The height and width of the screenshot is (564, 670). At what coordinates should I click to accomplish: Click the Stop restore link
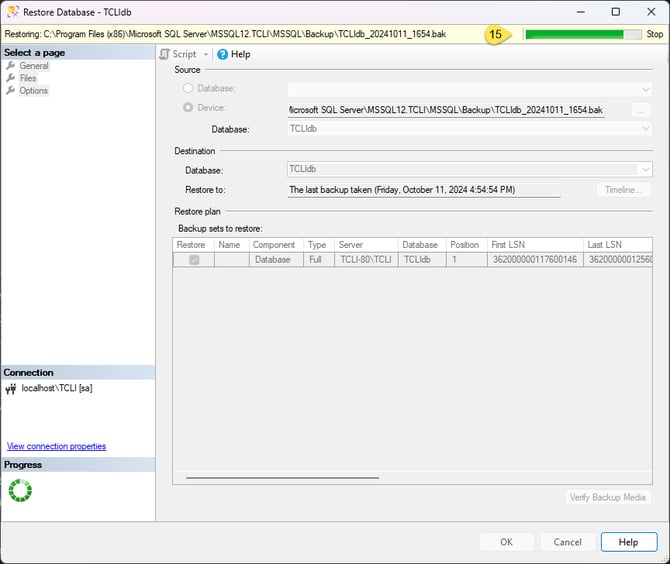[654, 34]
